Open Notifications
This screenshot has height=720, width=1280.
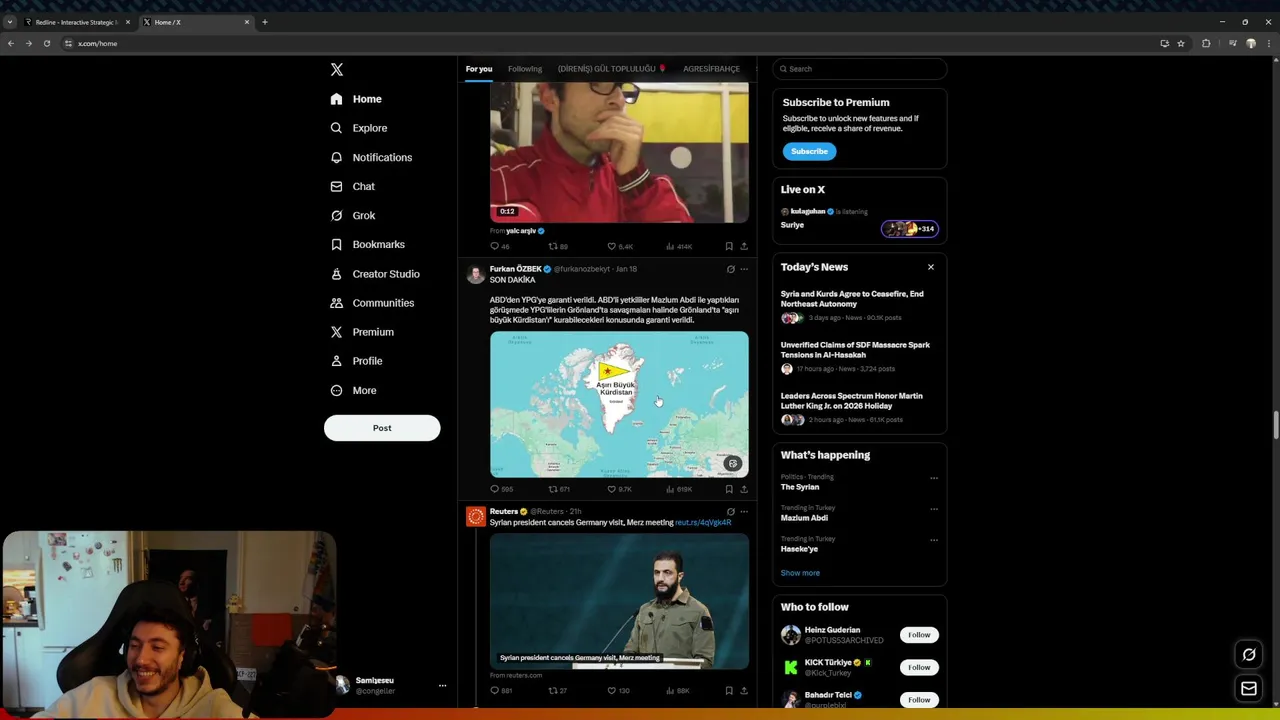[x=371, y=157]
